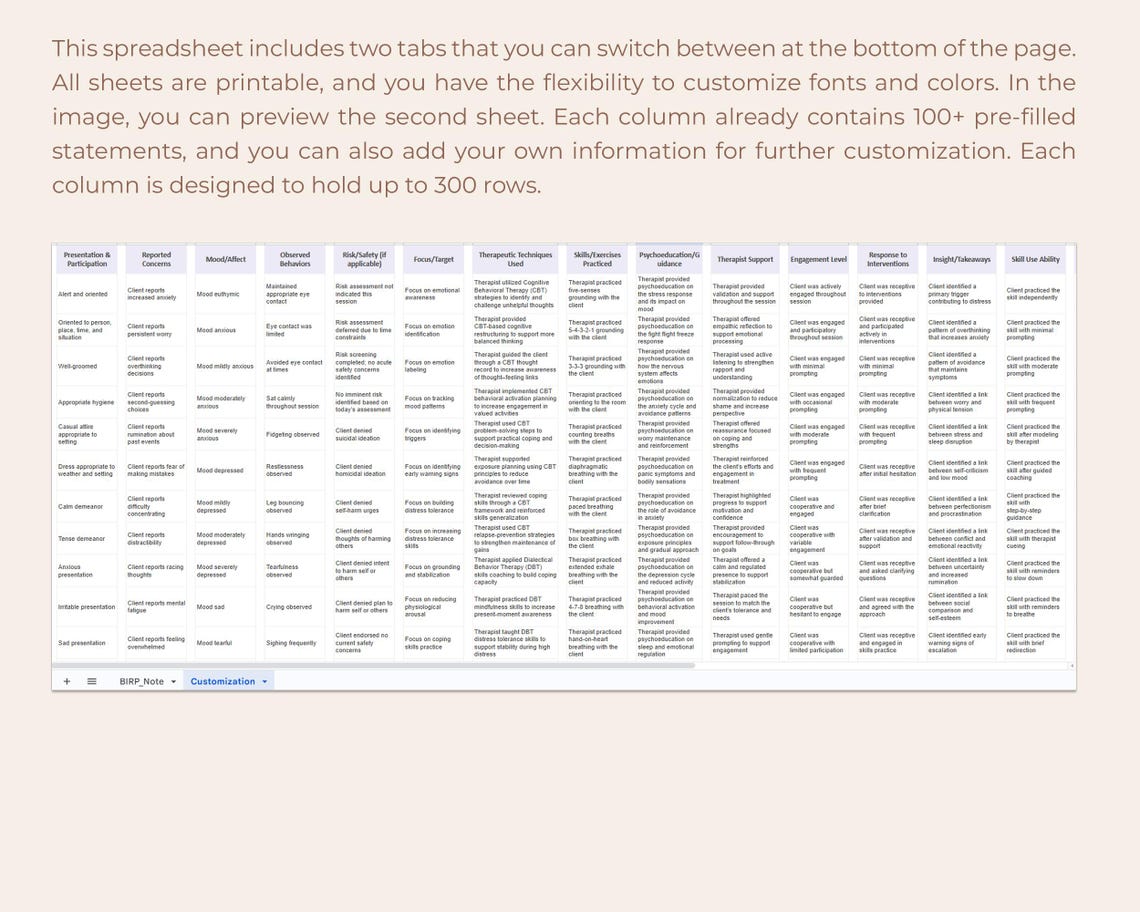Select the "Response to Interventions" header
Image resolution: width=1140 pixels, height=912 pixels.
coord(888,260)
